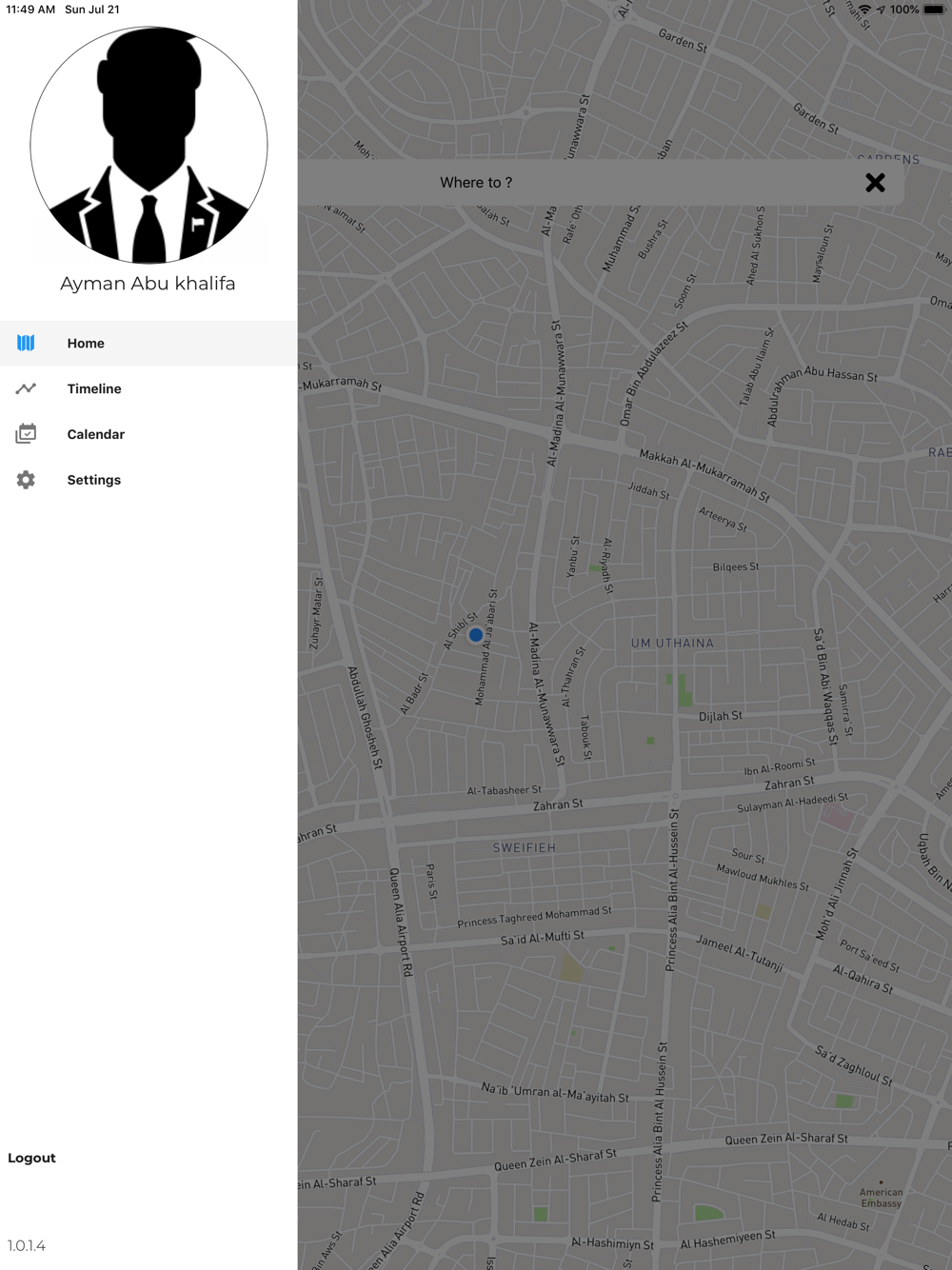Tap the Samirra St label
The width and height of the screenshot is (952, 1270).
(845, 710)
